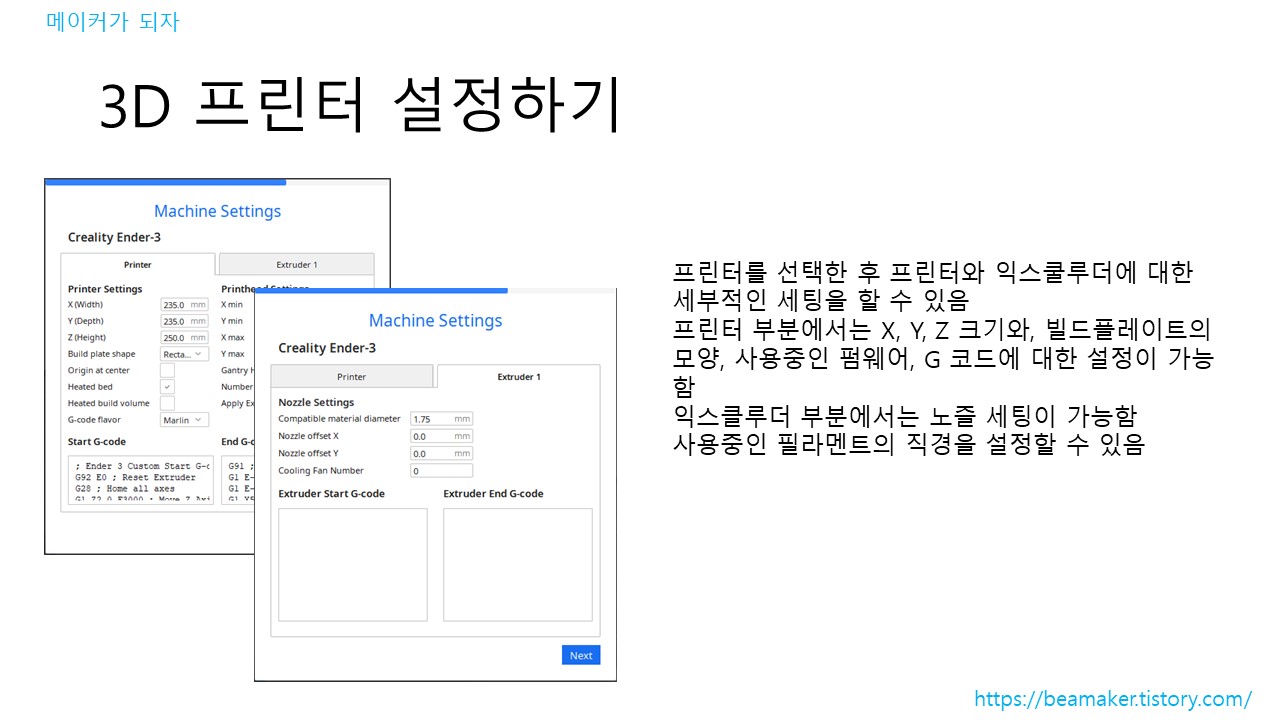Click the Nozzle offset X field
This screenshot has width=1280, height=720.
(x=442, y=436)
